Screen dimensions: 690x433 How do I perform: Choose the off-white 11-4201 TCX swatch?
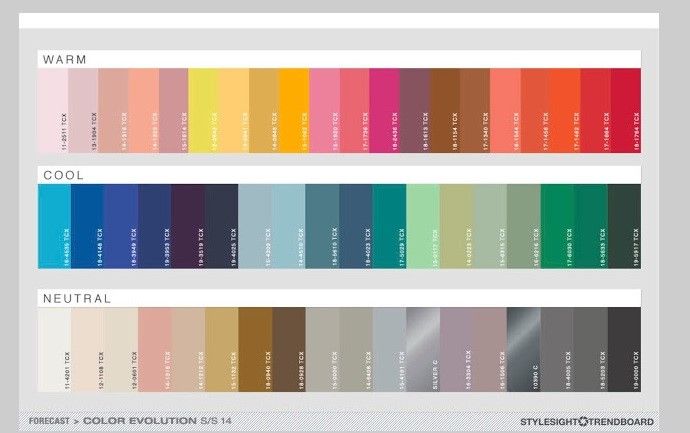55,349
